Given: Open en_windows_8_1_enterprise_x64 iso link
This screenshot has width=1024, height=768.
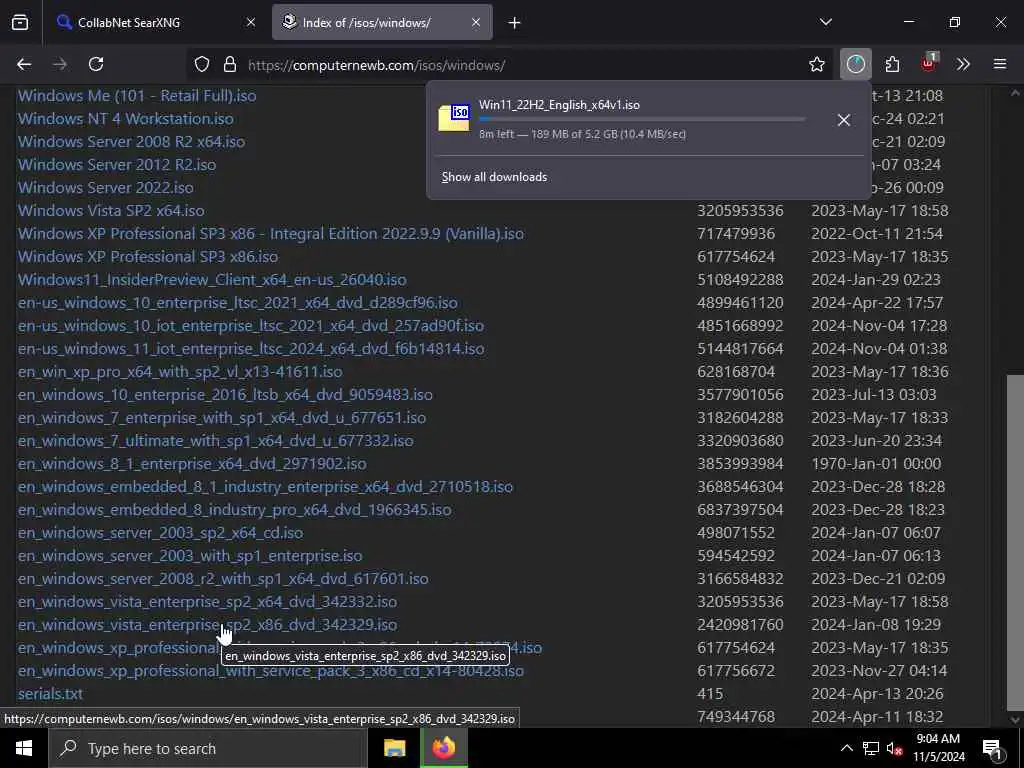Looking at the screenshot, I should (192, 464).
